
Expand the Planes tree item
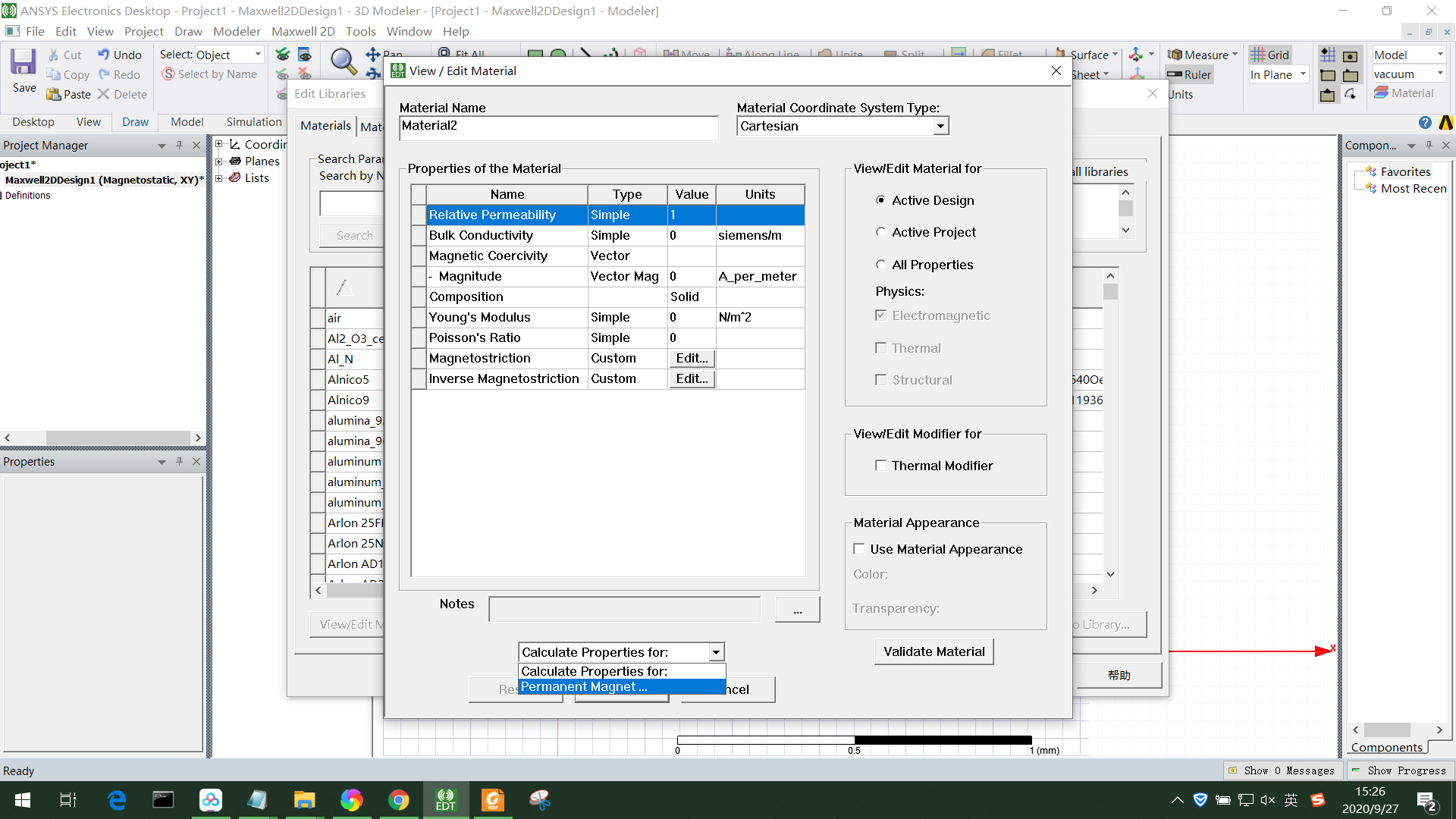[x=219, y=161]
